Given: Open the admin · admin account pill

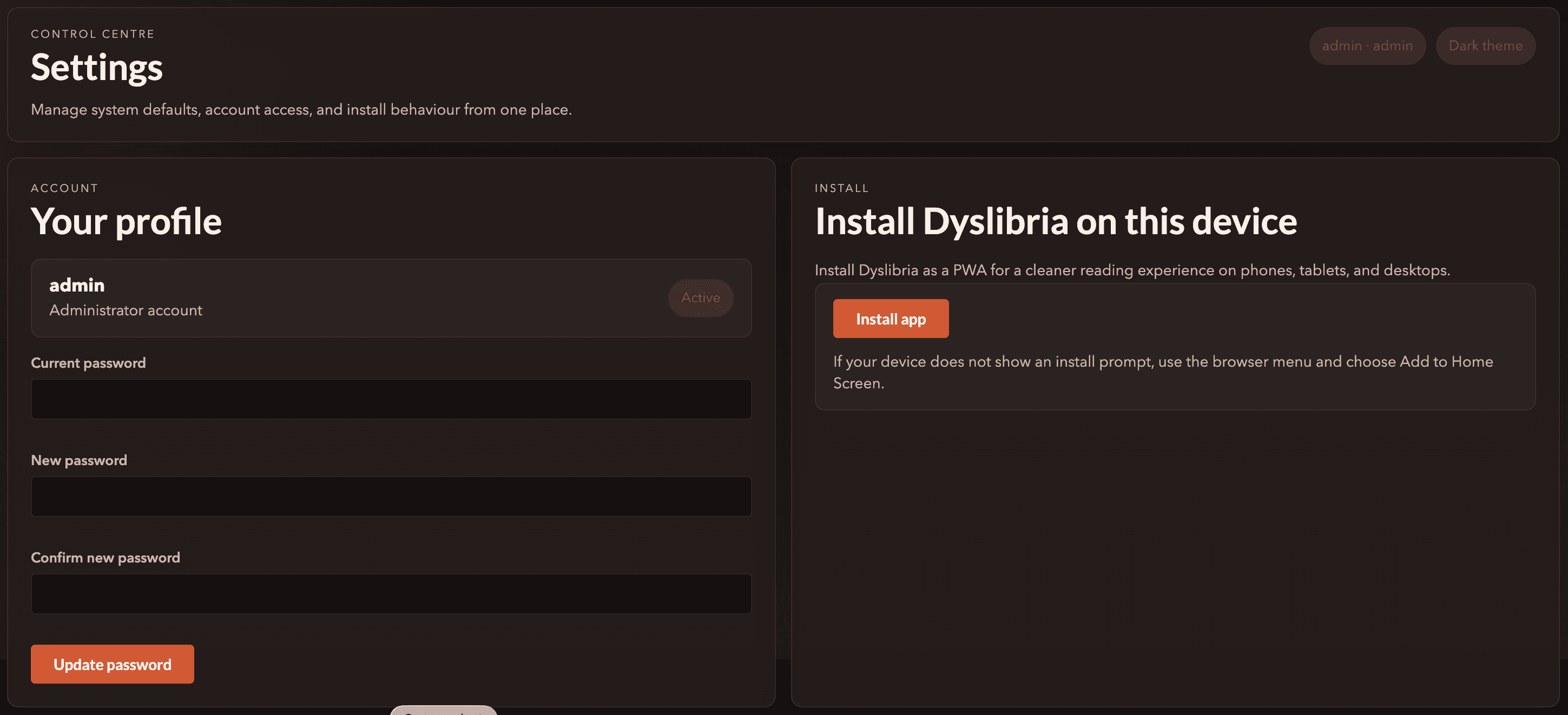Looking at the screenshot, I should pyautogui.click(x=1367, y=45).
